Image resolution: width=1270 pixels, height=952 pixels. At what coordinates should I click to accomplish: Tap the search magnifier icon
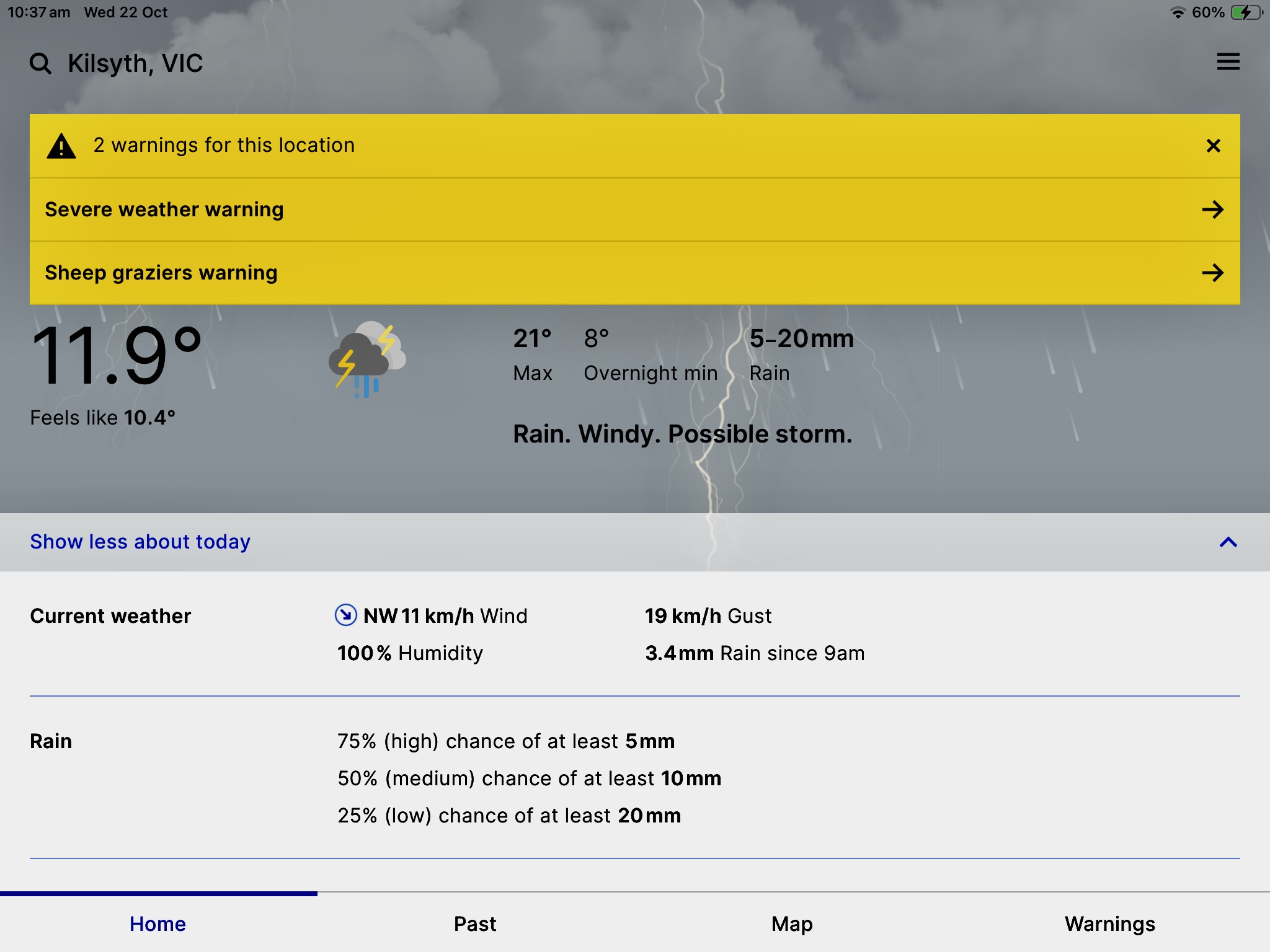pos(40,63)
